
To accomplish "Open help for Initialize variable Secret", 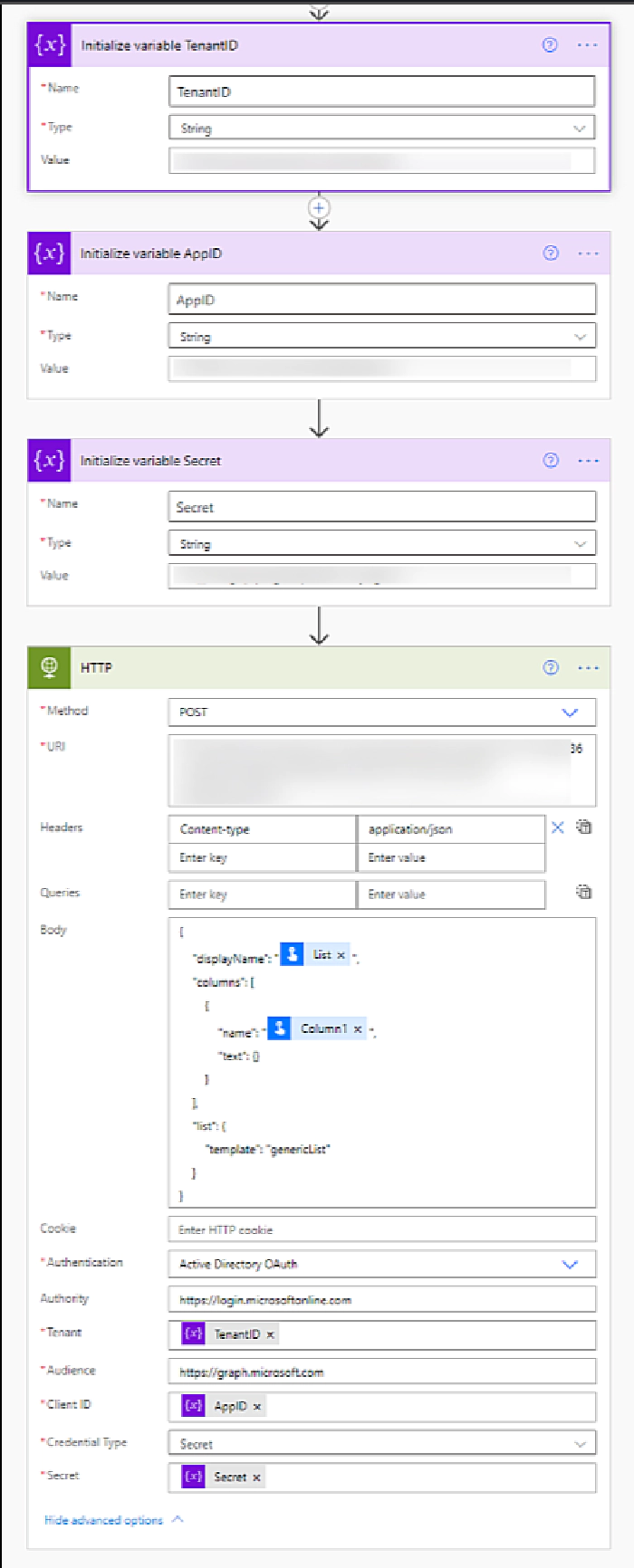I will (551, 460).
